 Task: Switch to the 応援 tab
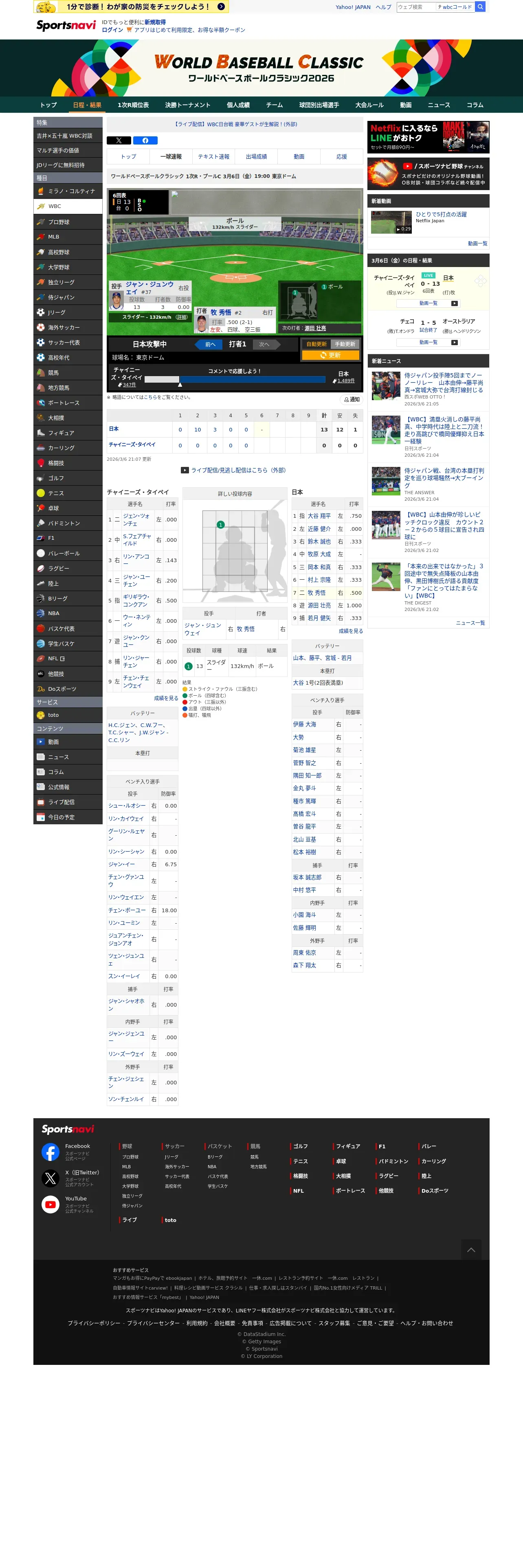[x=342, y=156]
